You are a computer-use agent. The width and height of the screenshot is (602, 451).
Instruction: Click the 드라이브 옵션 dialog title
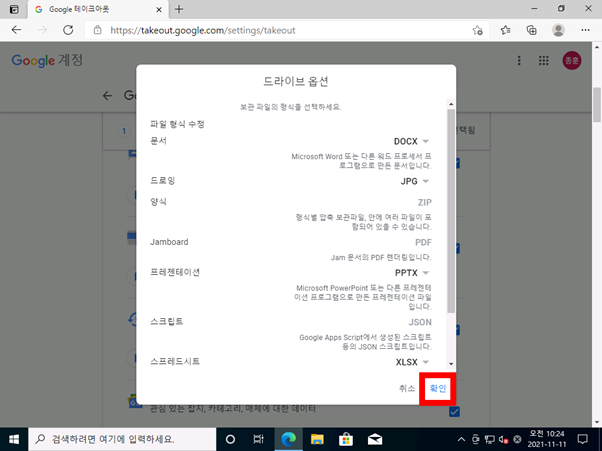(x=296, y=81)
